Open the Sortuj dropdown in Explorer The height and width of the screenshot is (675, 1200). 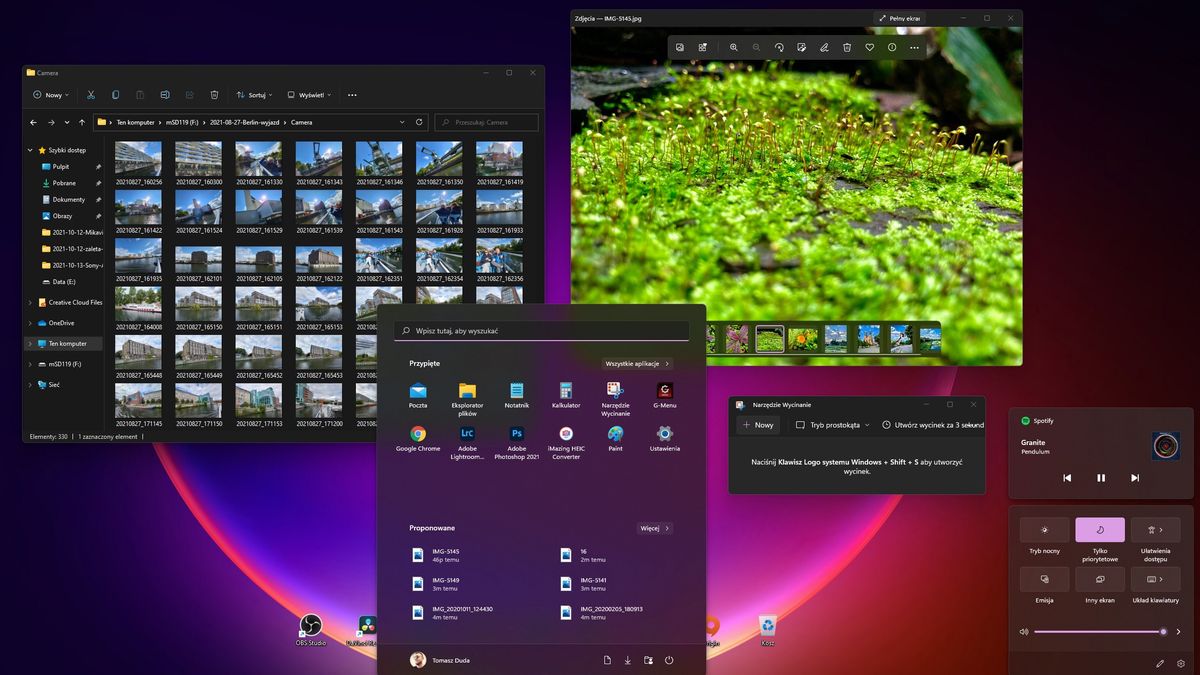(254, 95)
